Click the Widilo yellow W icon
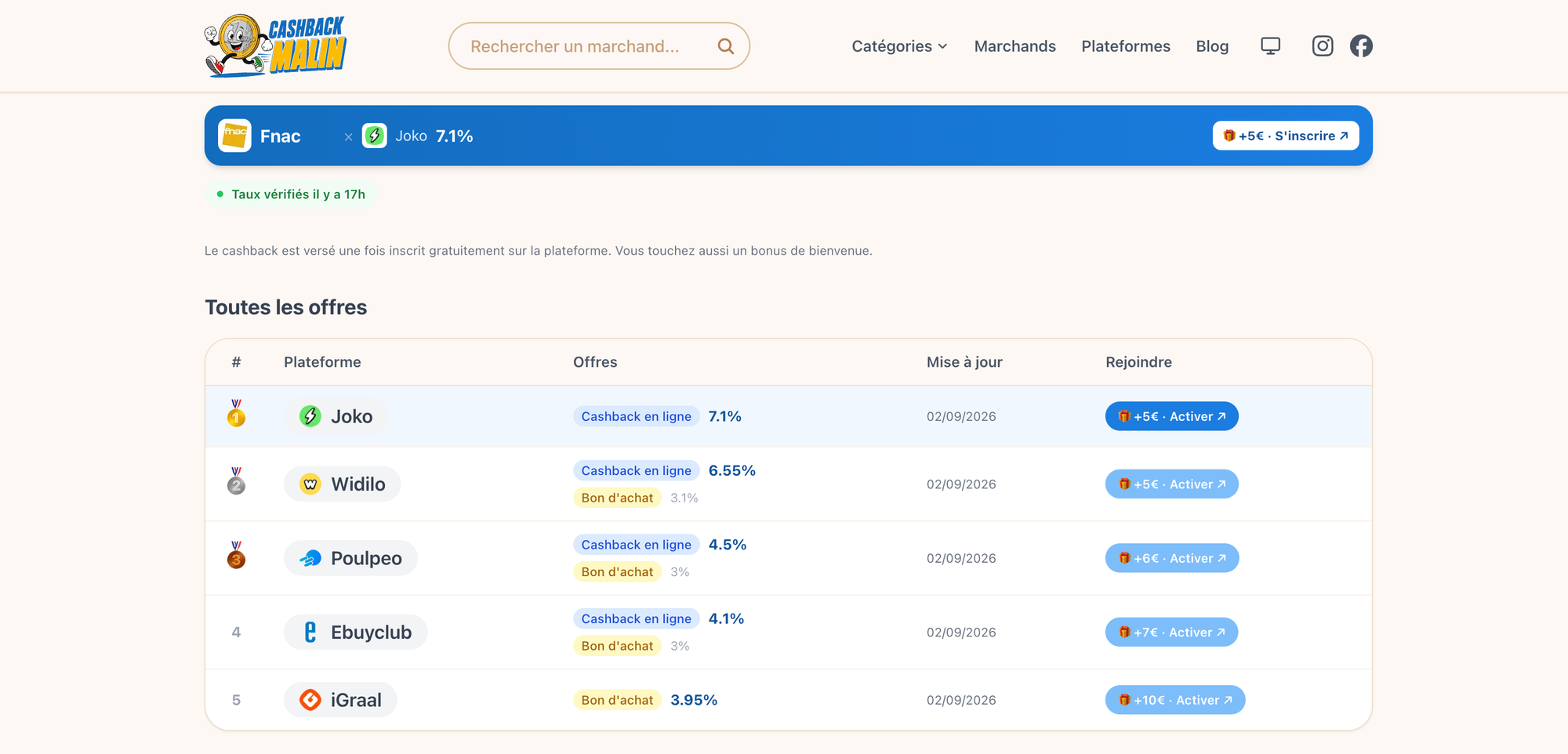 point(310,484)
